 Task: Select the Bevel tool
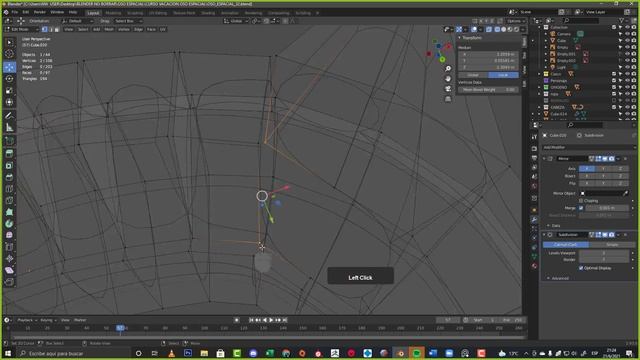click(9, 177)
